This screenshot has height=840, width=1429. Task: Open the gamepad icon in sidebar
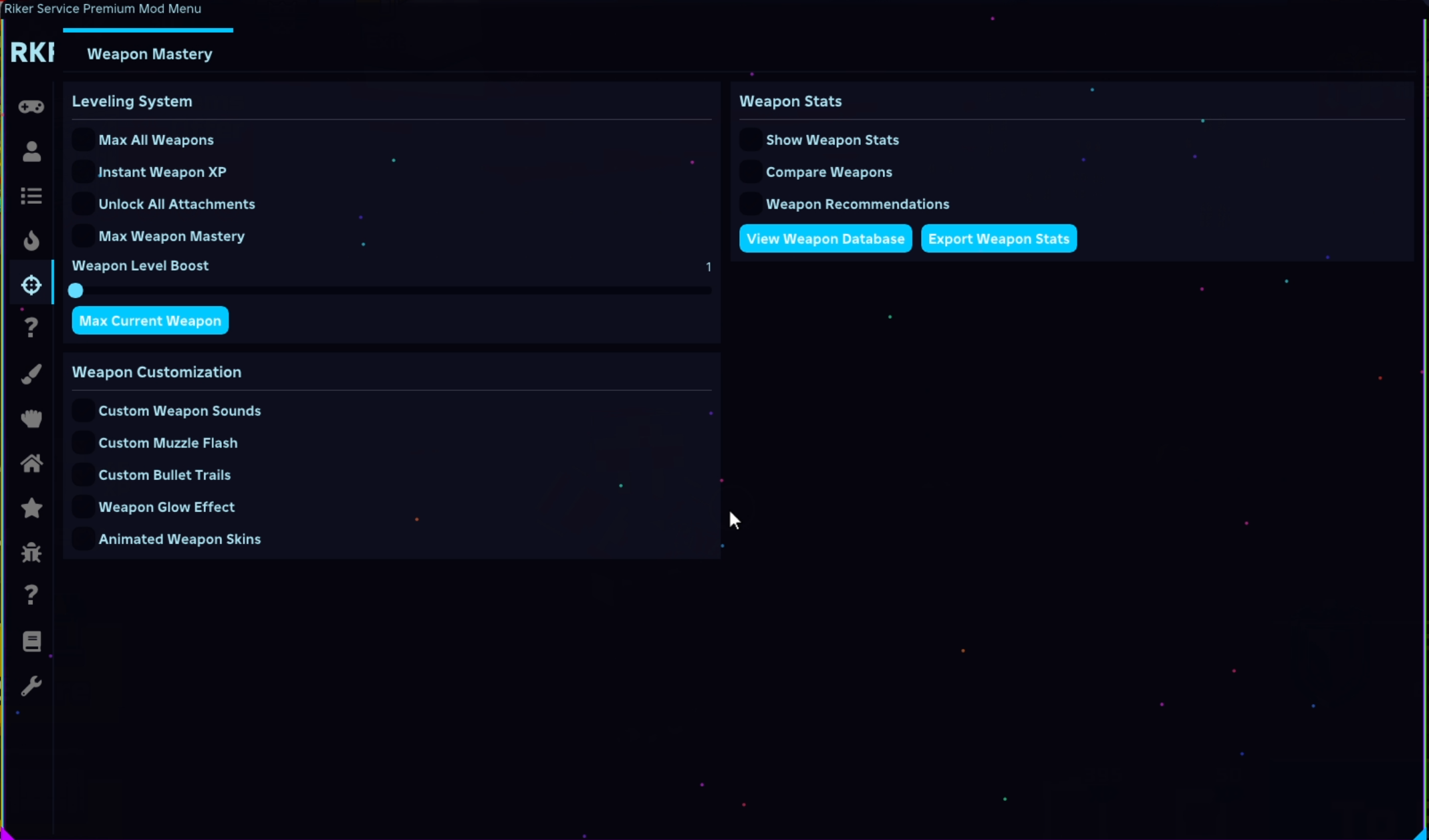click(31, 107)
